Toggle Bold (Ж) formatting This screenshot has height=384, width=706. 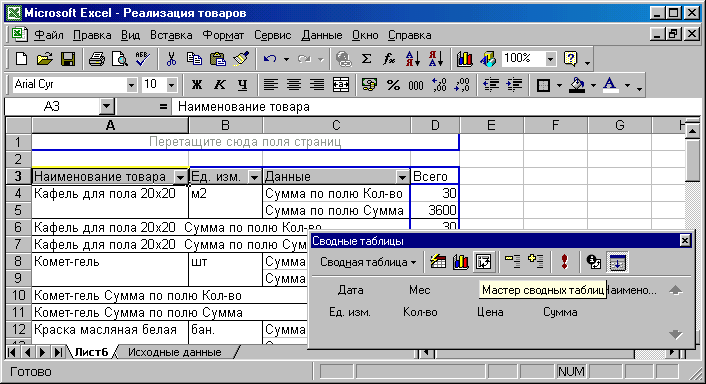[x=197, y=85]
